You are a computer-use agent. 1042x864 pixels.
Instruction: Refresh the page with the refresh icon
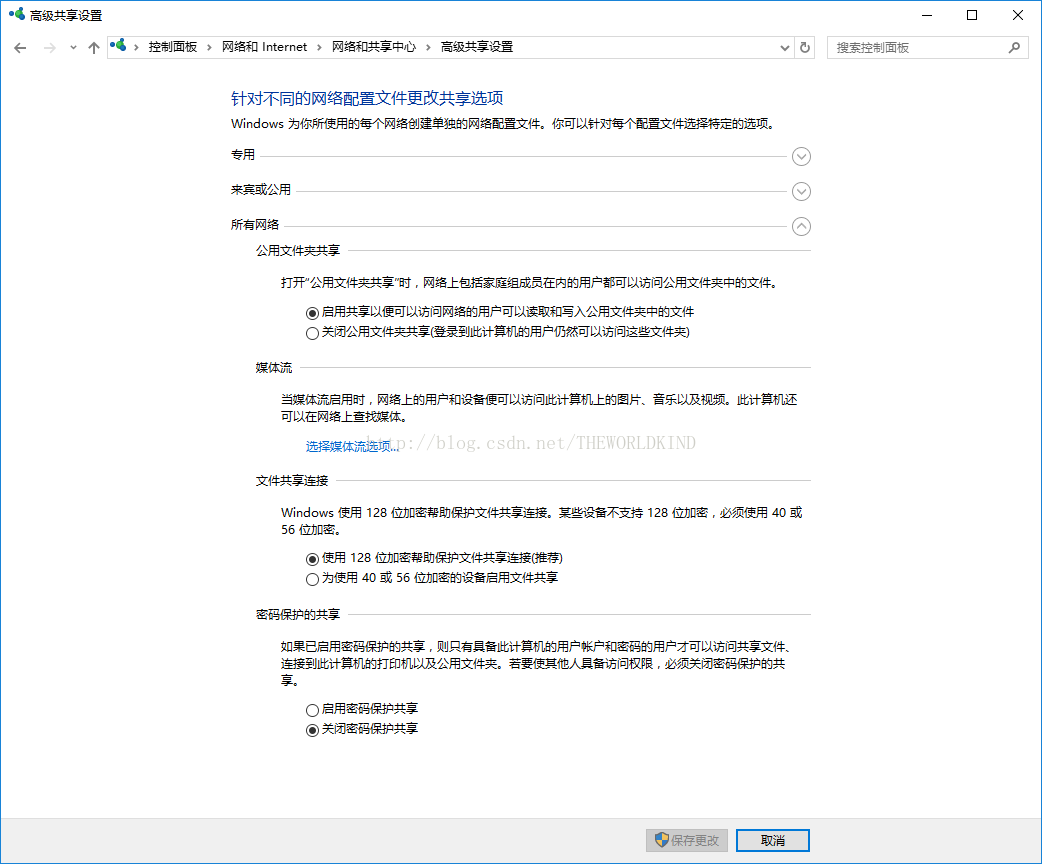point(805,47)
